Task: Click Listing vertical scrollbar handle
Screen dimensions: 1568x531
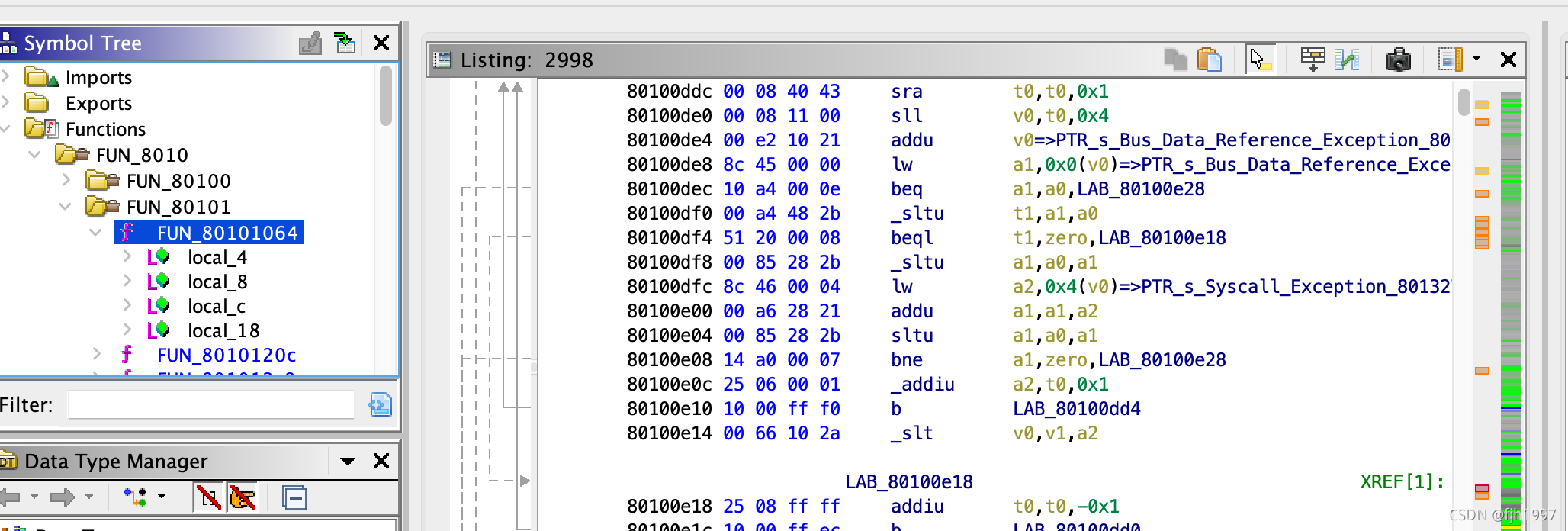Action: [x=1464, y=102]
